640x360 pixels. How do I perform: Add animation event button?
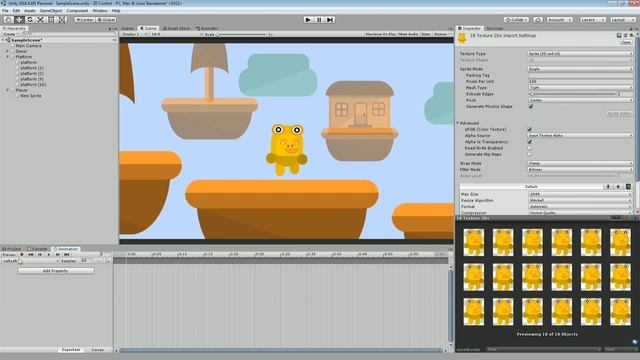(108, 261)
